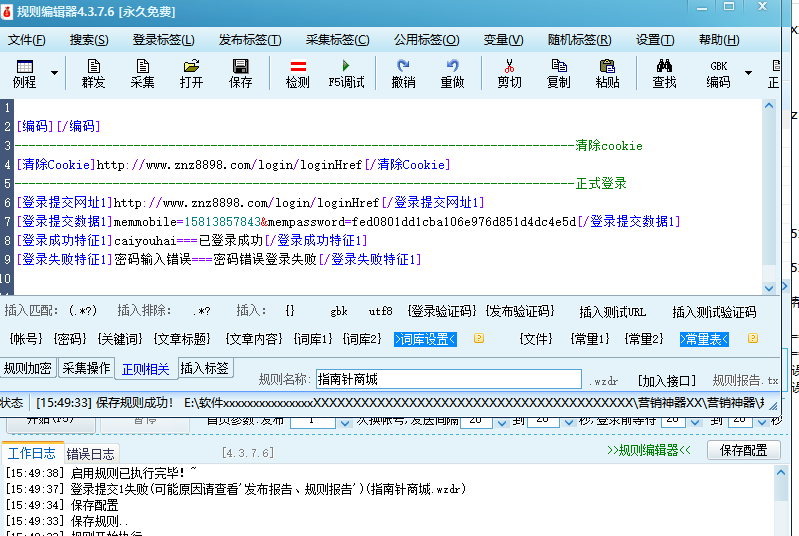Expand the dropdown arrow beside 例程
The width and height of the screenshot is (799, 536).
click(54, 74)
